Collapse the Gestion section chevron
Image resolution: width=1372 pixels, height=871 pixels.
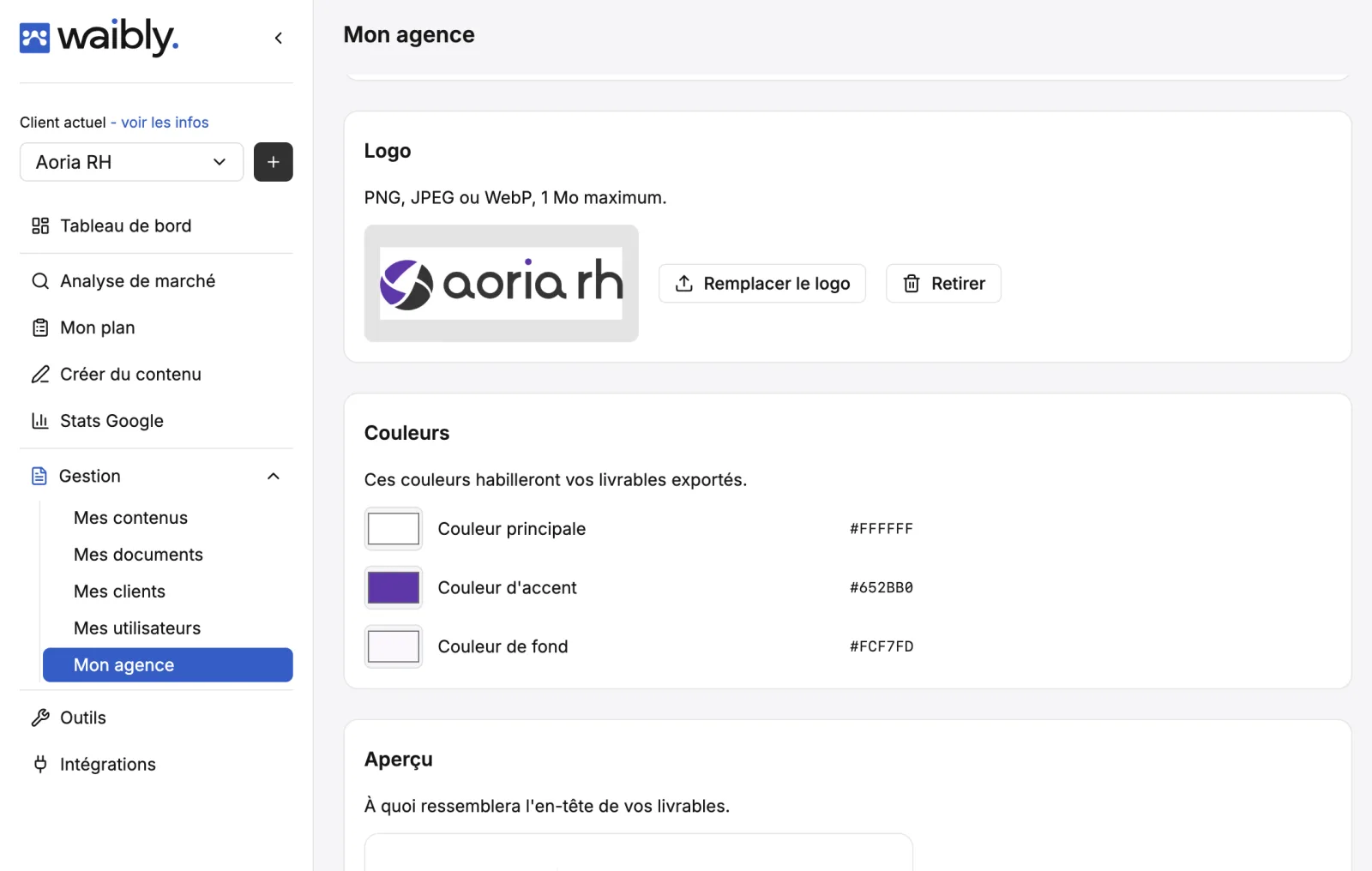coord(274,477)
